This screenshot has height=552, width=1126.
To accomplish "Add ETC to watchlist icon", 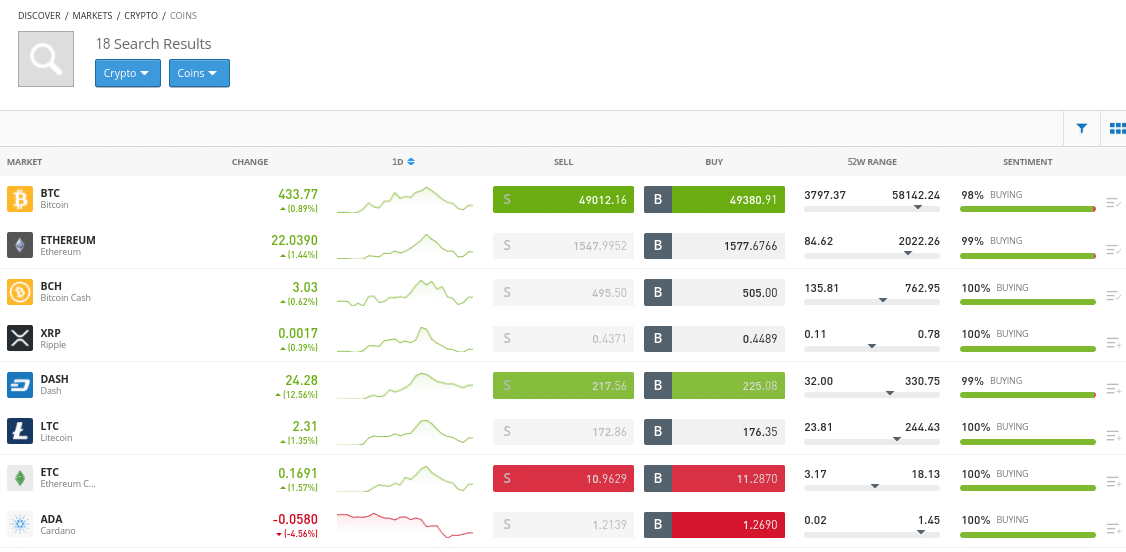I will [1114, 482].
